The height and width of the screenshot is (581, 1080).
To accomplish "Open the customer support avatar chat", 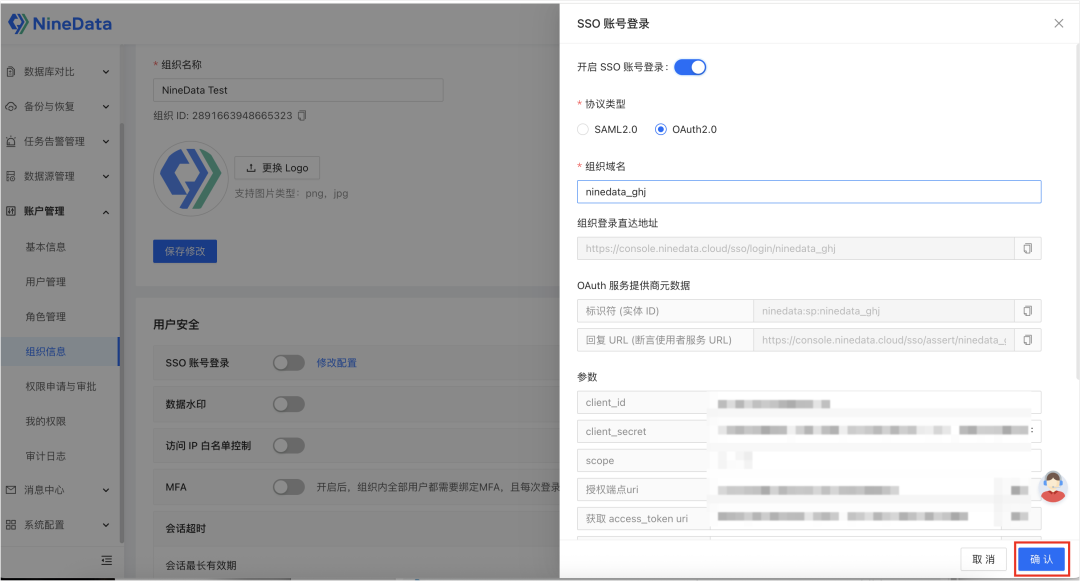I will (x=1051, y=487).
